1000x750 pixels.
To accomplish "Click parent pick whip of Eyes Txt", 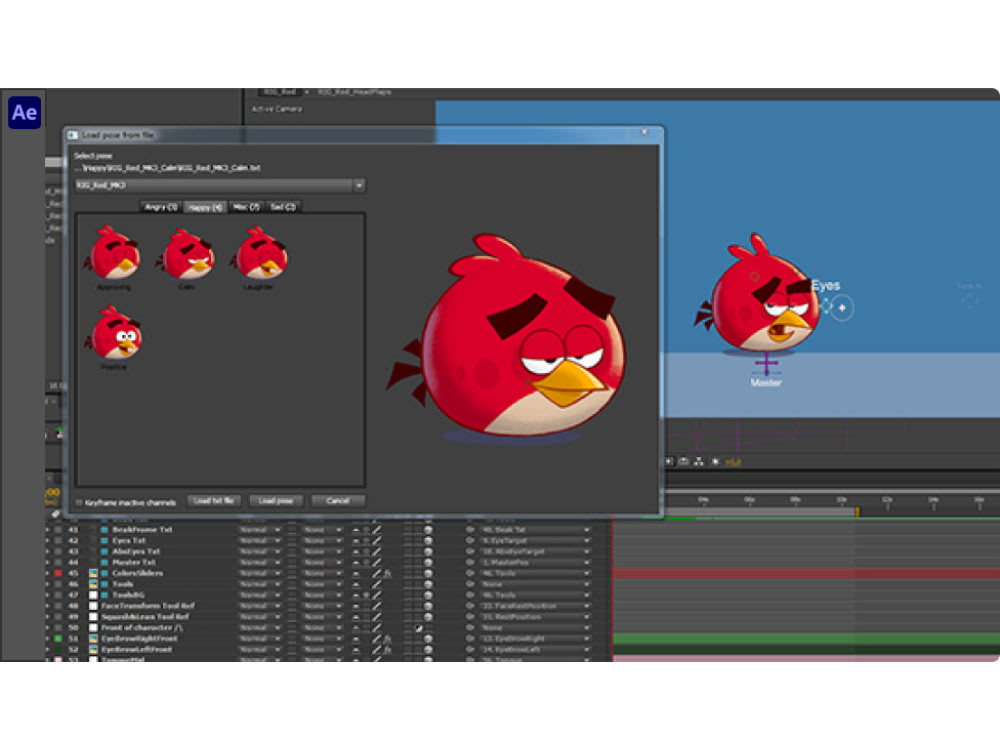I will tap(470, 541).
